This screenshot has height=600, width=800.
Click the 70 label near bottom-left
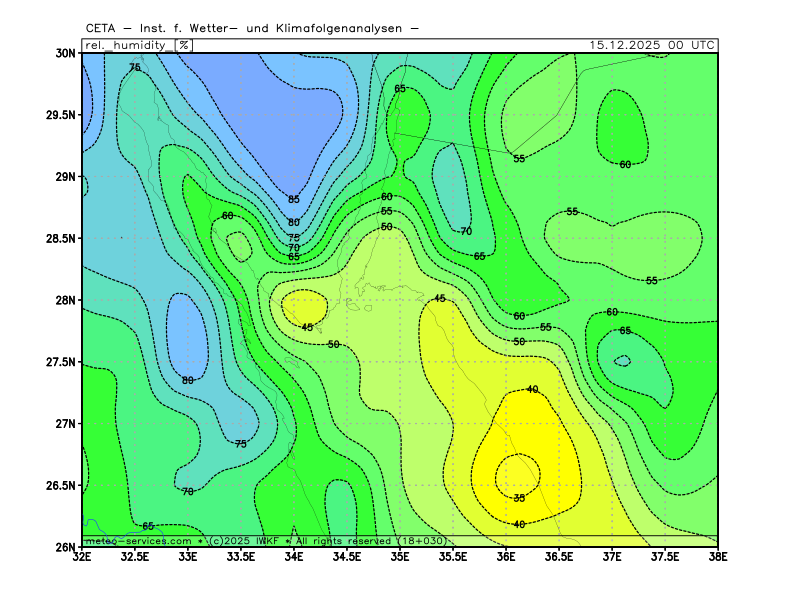coord(188,492)
